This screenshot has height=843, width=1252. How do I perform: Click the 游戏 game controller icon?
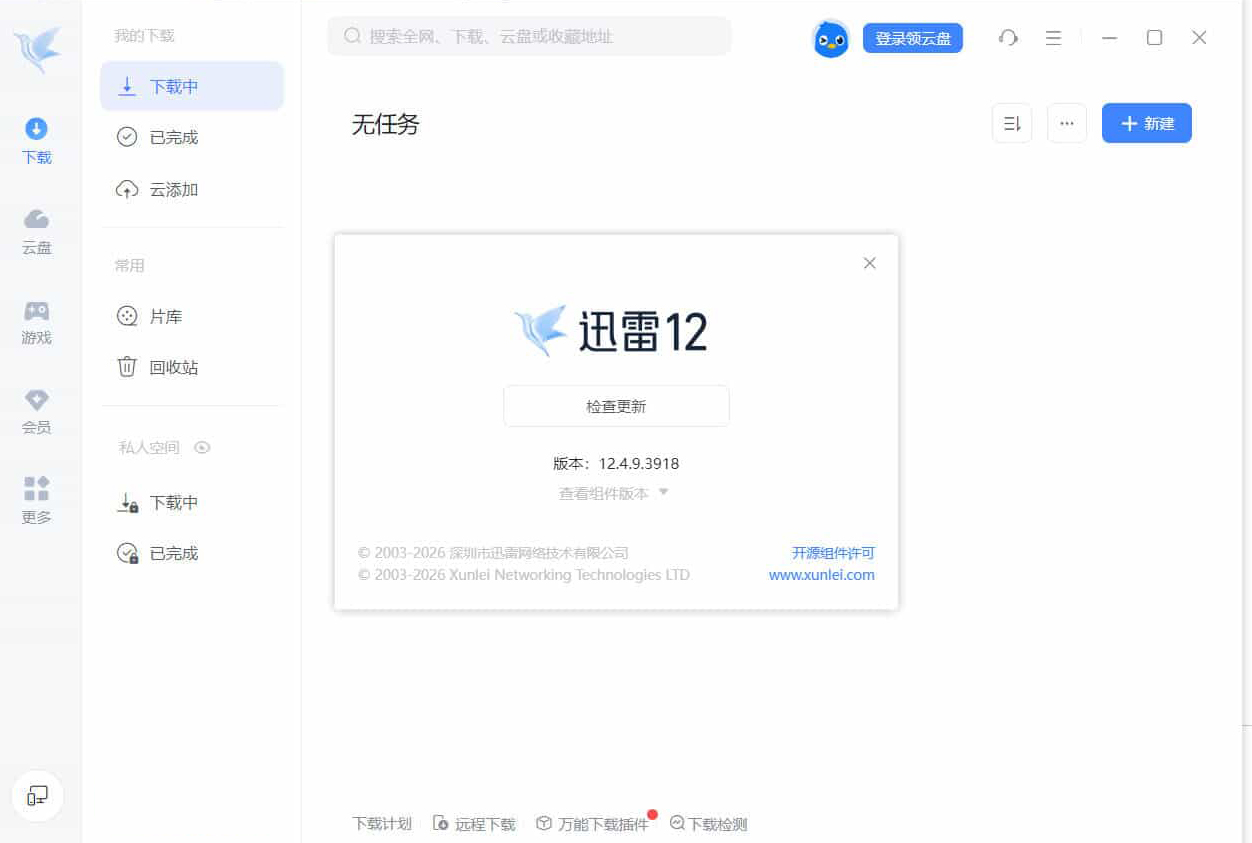[37, 311]
